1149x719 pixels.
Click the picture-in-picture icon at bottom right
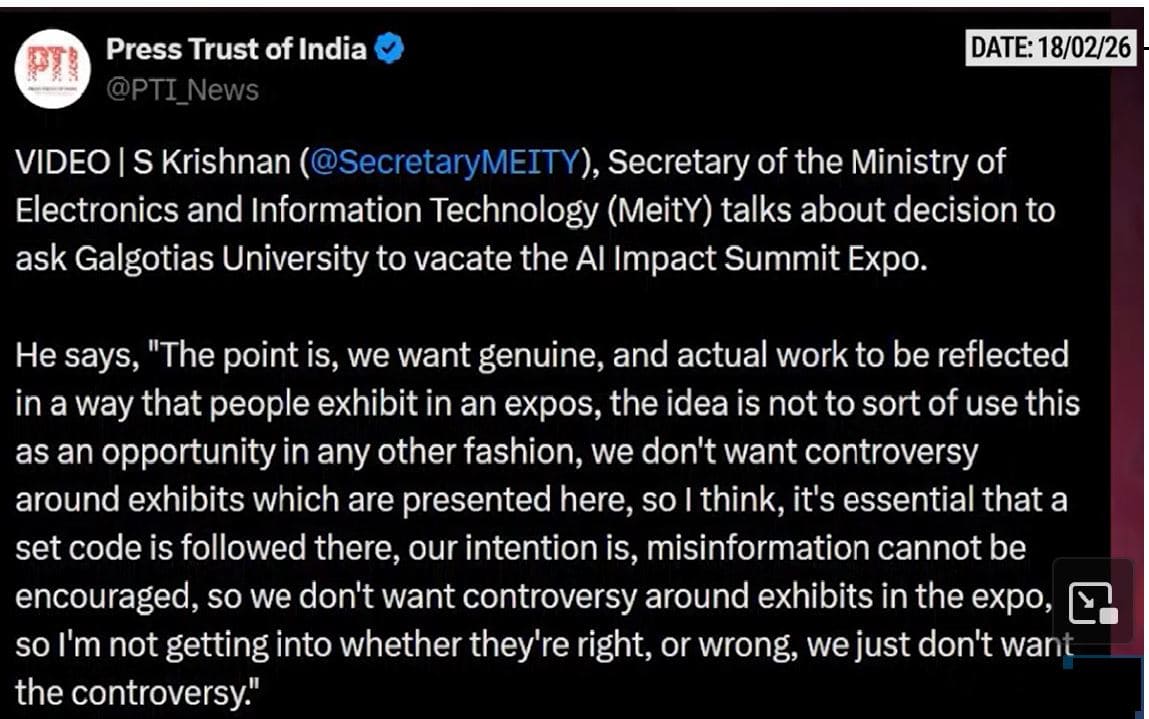pyautogui.click(x=1094, y=604)
